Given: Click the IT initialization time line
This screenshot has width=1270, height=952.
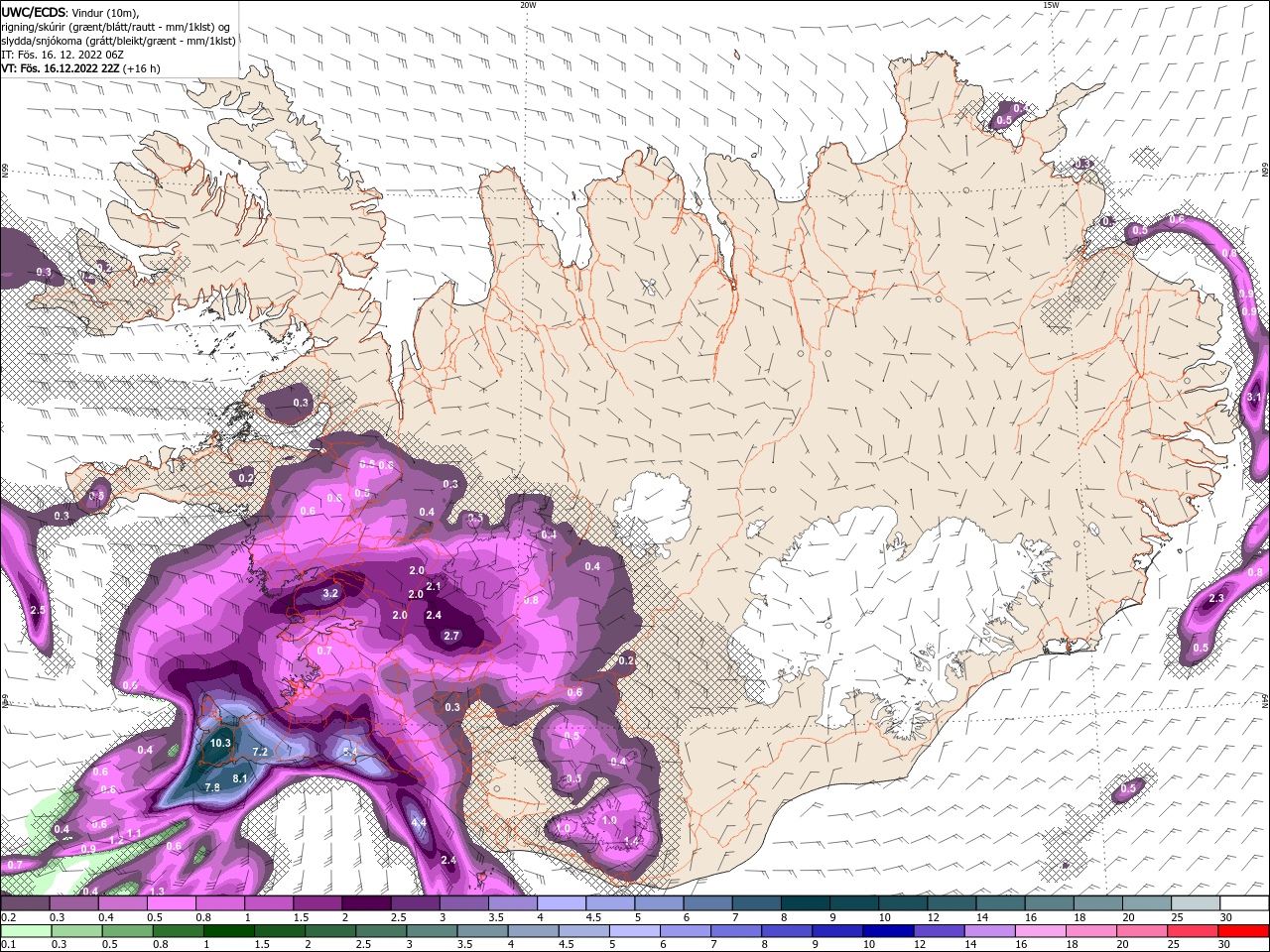Looking at the screenshot, I should tap(63, 55).
